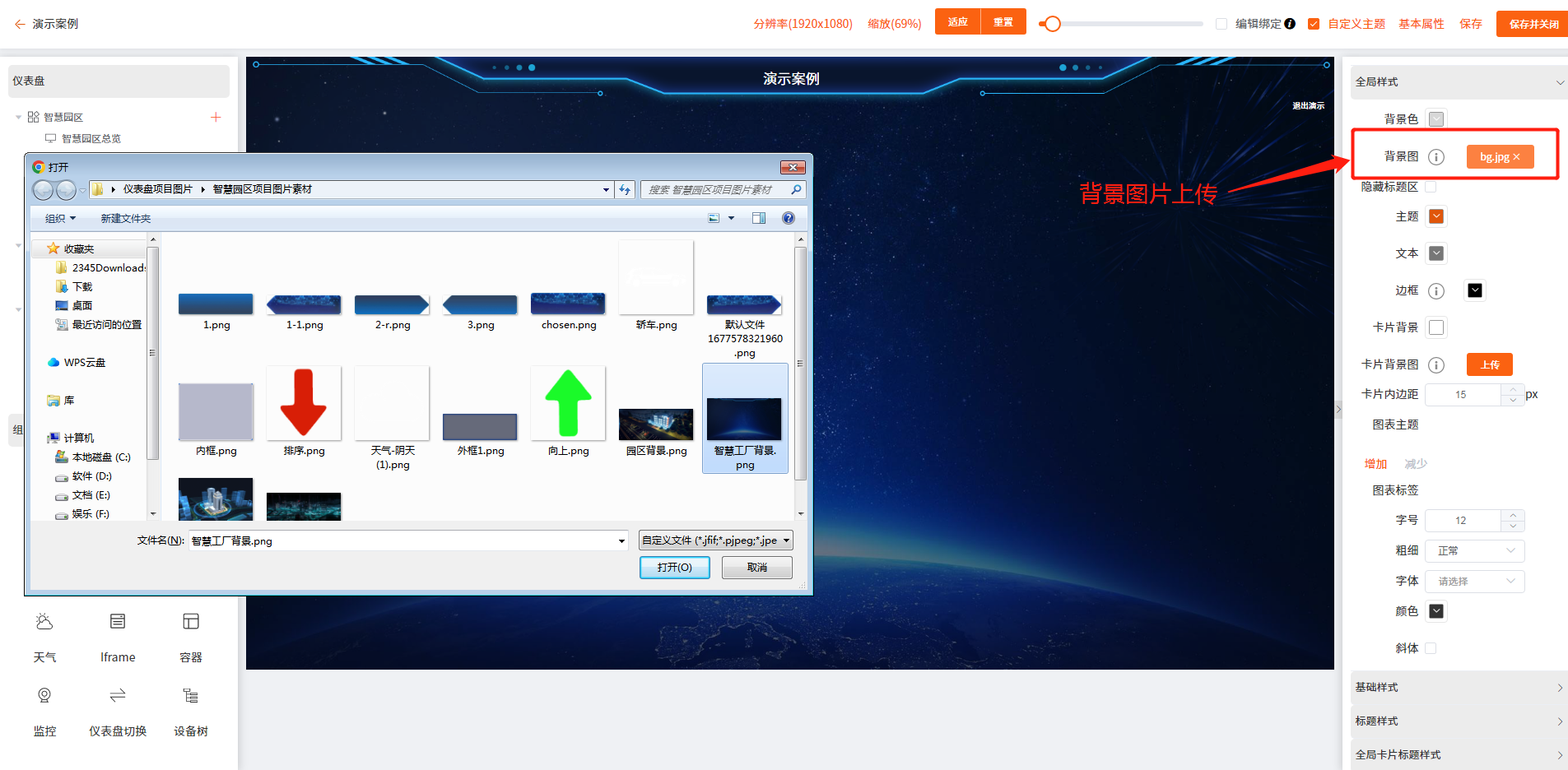Click the refresh button next to the path bar
This screenshot has width=1568, height=770.
pyautogui.click(x=625, y=190)
